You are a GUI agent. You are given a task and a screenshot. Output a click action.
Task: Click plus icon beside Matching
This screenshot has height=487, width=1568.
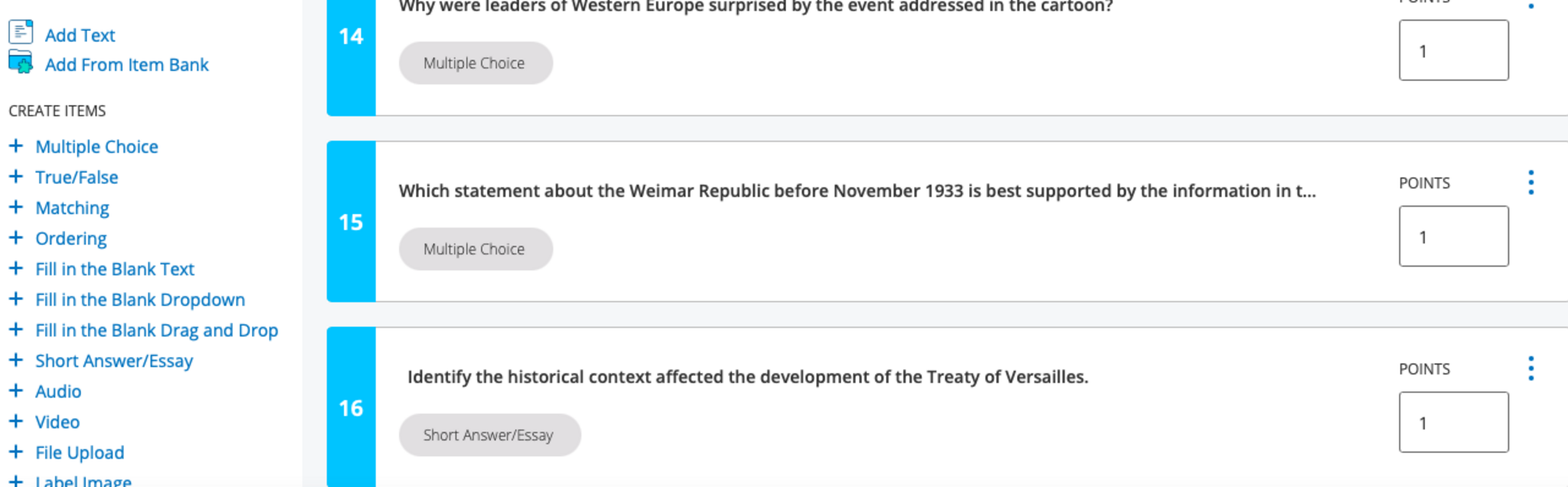(x=16, y=207)
